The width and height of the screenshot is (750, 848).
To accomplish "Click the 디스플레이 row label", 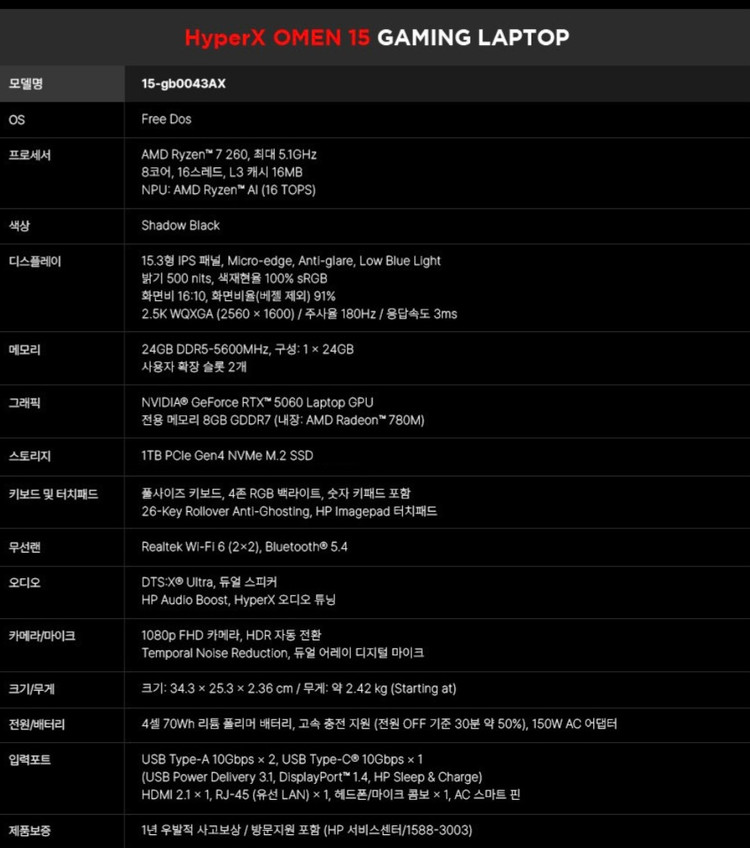I will pyautogui.click(x=35, y=261).
